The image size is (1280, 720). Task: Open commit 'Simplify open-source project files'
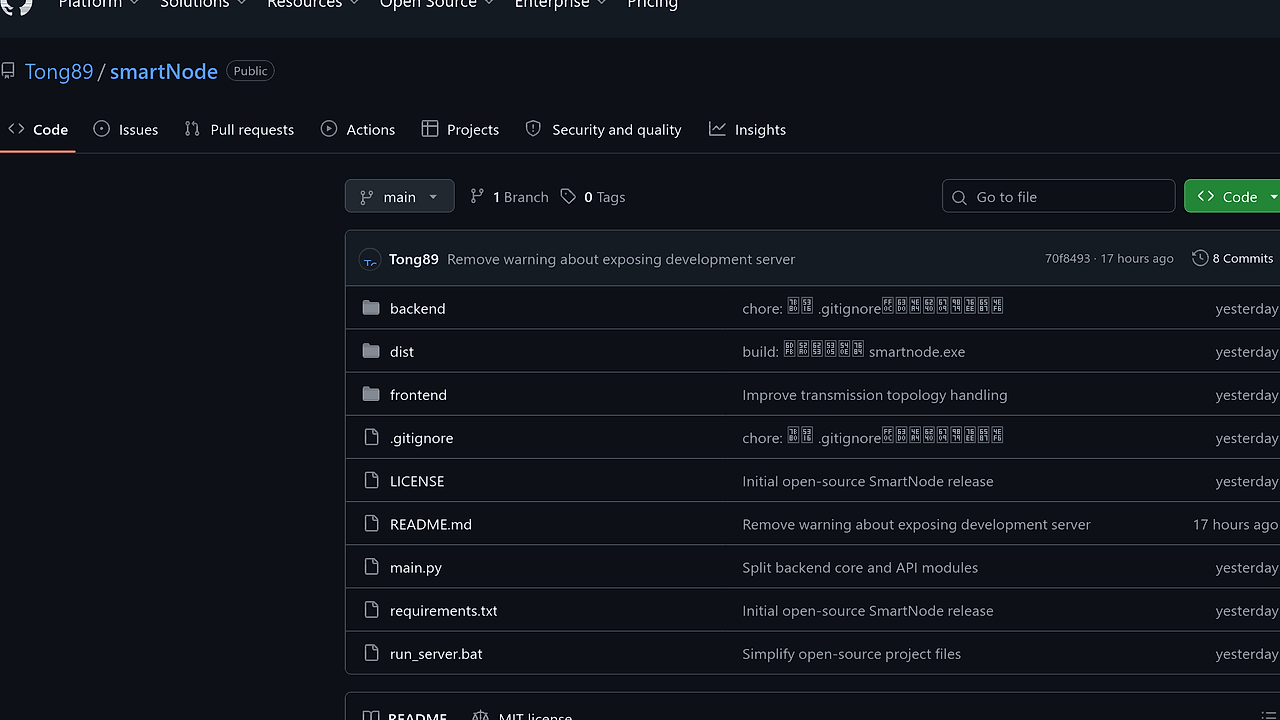coord(851,654)
